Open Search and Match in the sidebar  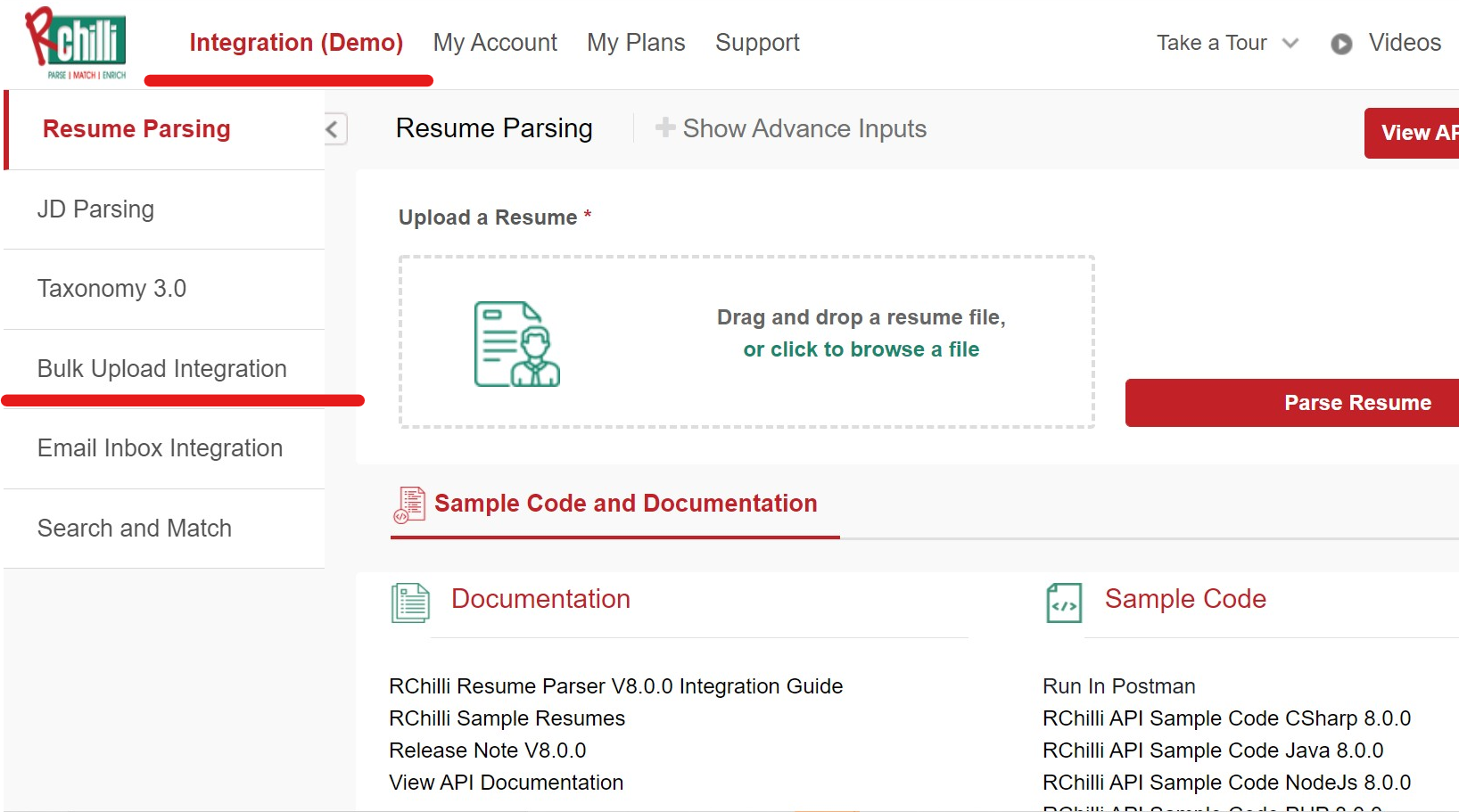click(x=164, y=529)
